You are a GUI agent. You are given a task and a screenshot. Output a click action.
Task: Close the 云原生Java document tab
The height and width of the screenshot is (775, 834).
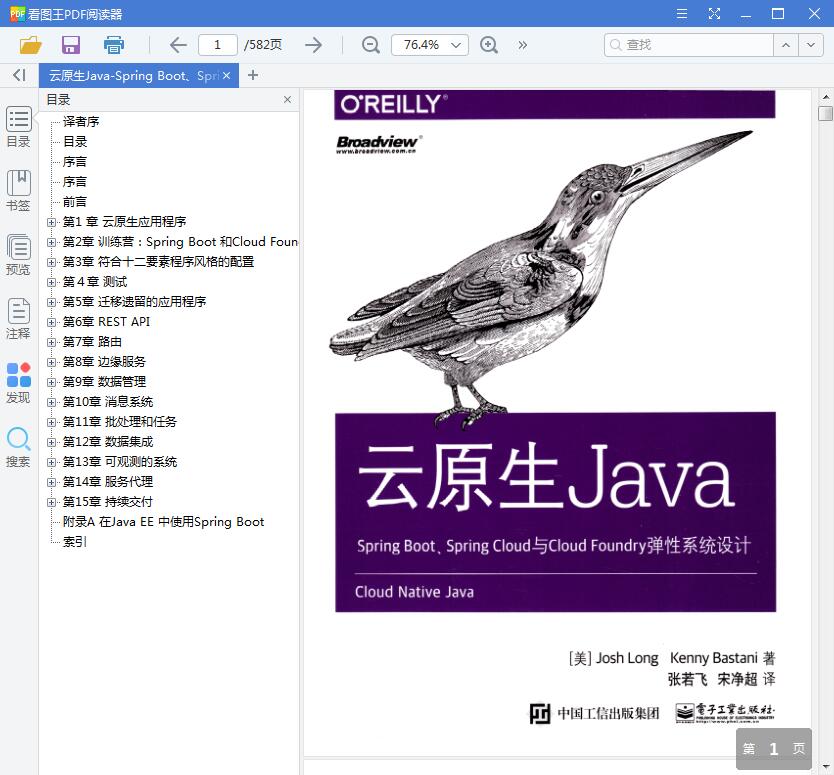[227, 76]
